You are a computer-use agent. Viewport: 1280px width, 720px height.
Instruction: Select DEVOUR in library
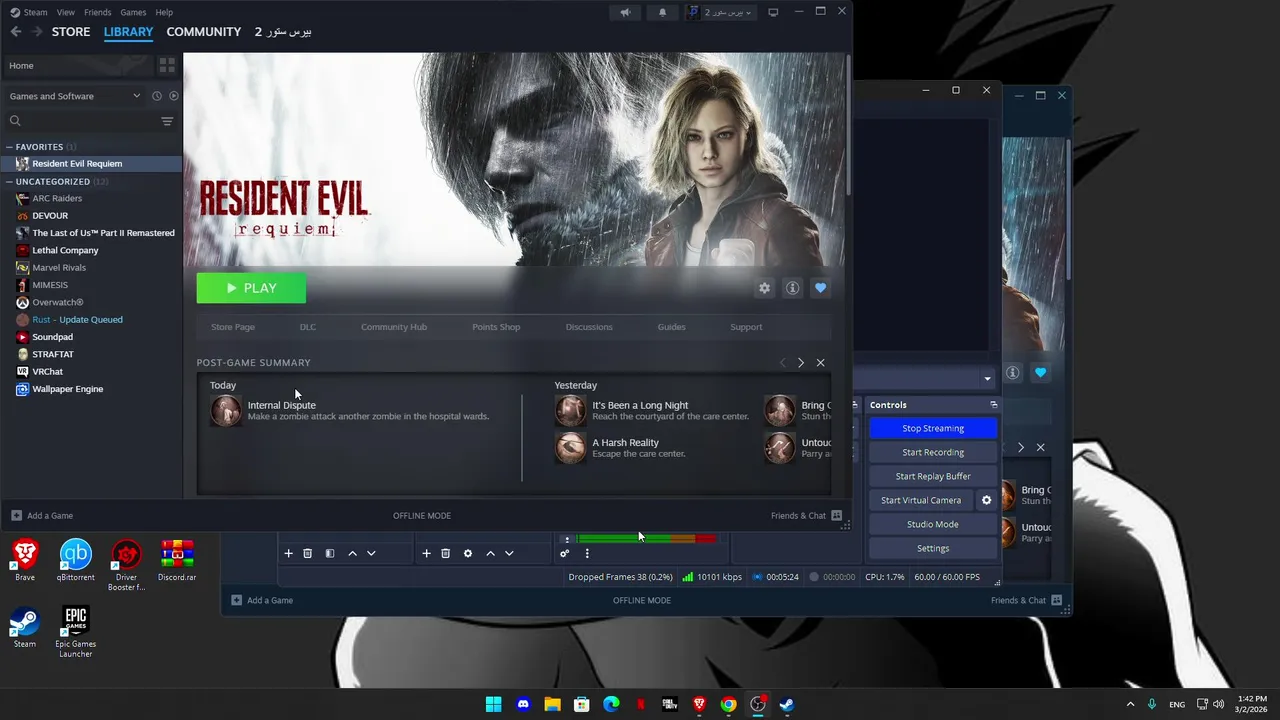[50, 216]
